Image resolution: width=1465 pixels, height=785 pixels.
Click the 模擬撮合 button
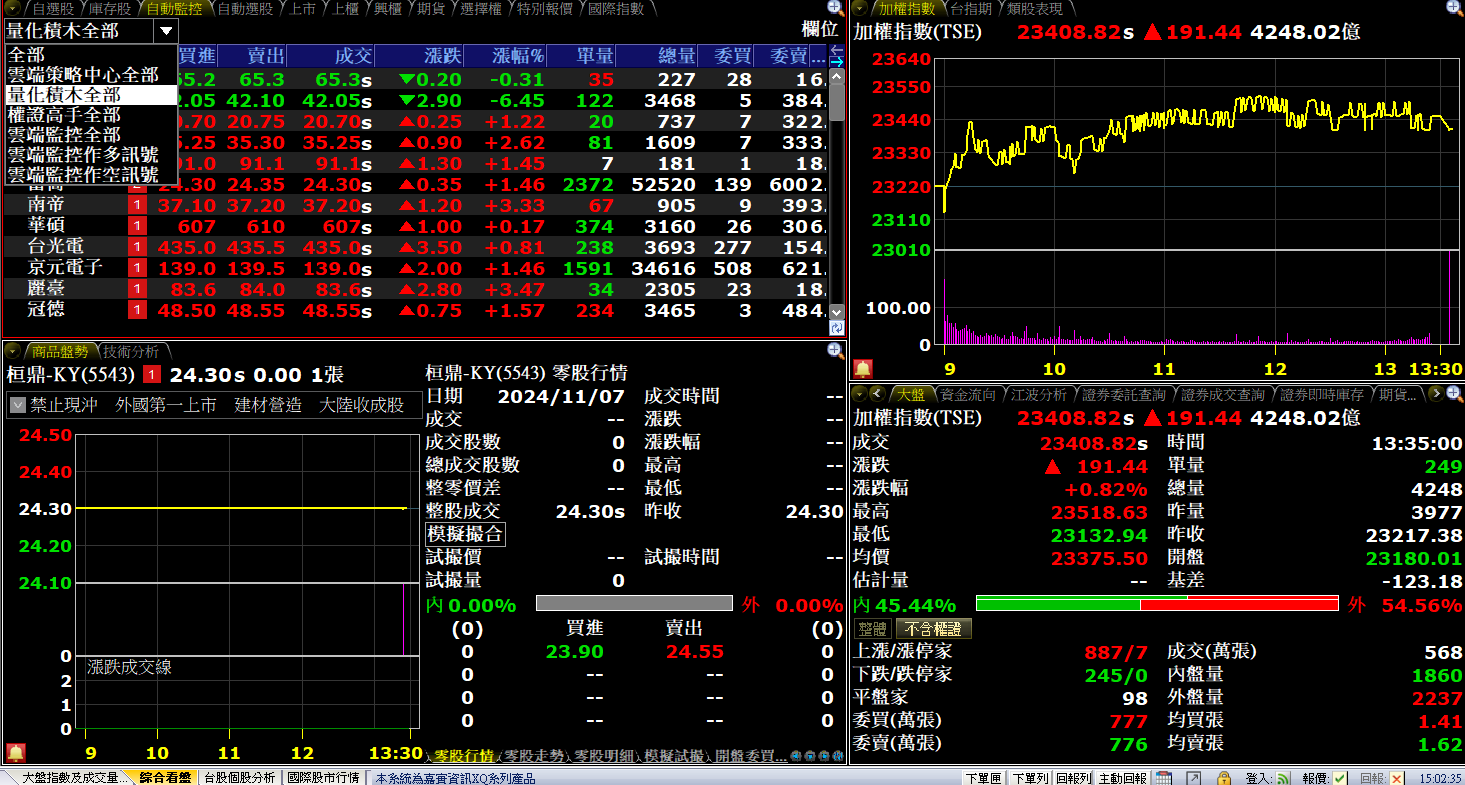coord(465,534)
